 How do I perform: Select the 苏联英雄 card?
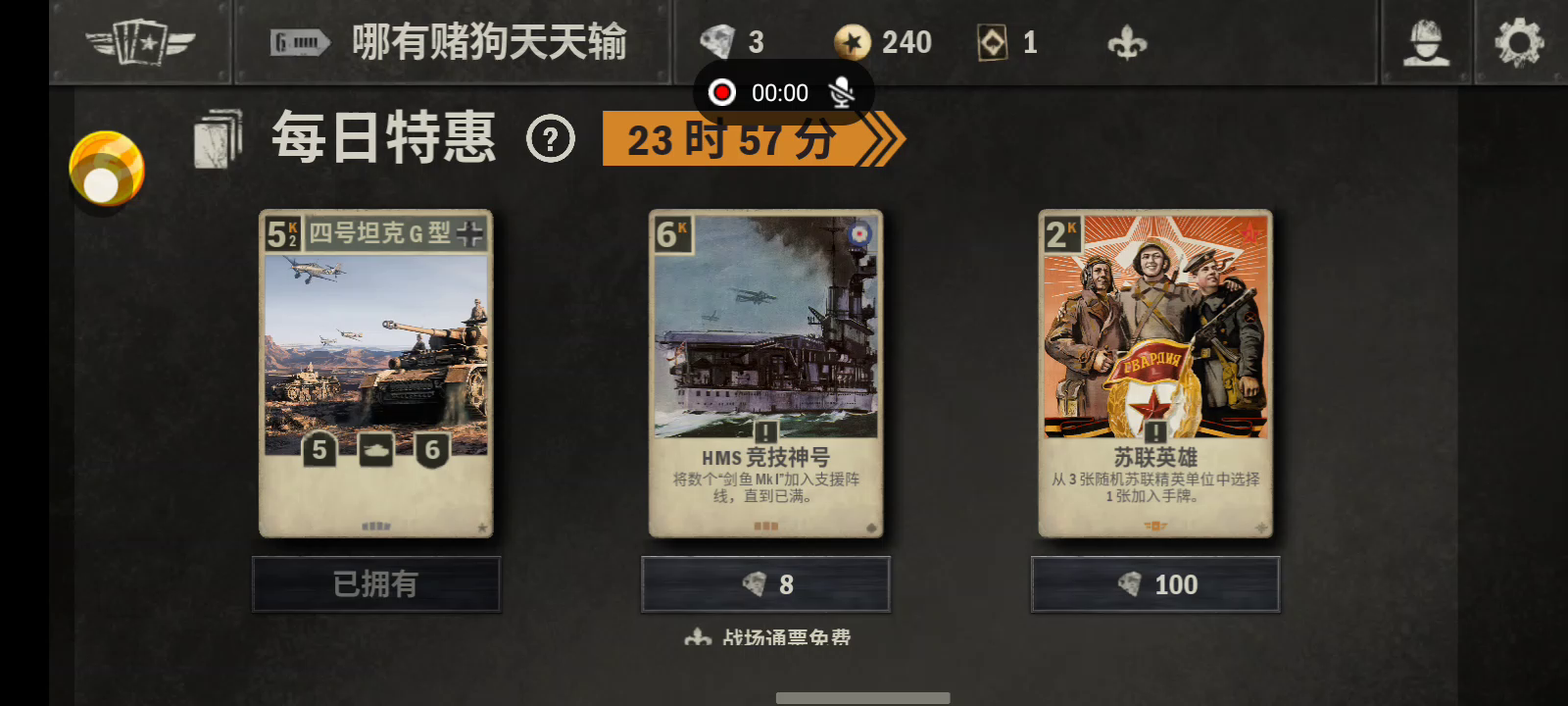click(x=1155, y=374)
